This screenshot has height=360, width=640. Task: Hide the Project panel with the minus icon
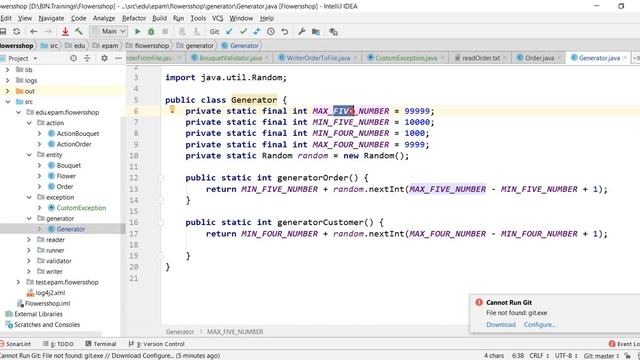pos(118,58)
